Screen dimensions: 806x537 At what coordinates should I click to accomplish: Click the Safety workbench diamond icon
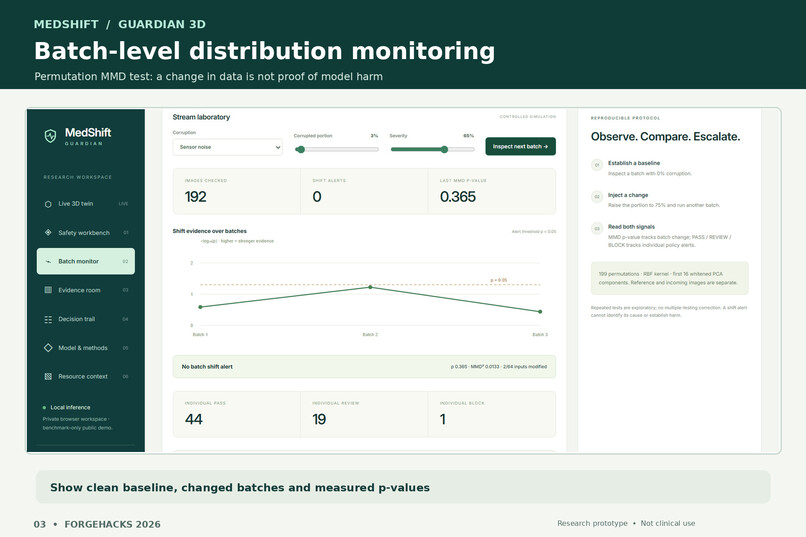[48, 232]
